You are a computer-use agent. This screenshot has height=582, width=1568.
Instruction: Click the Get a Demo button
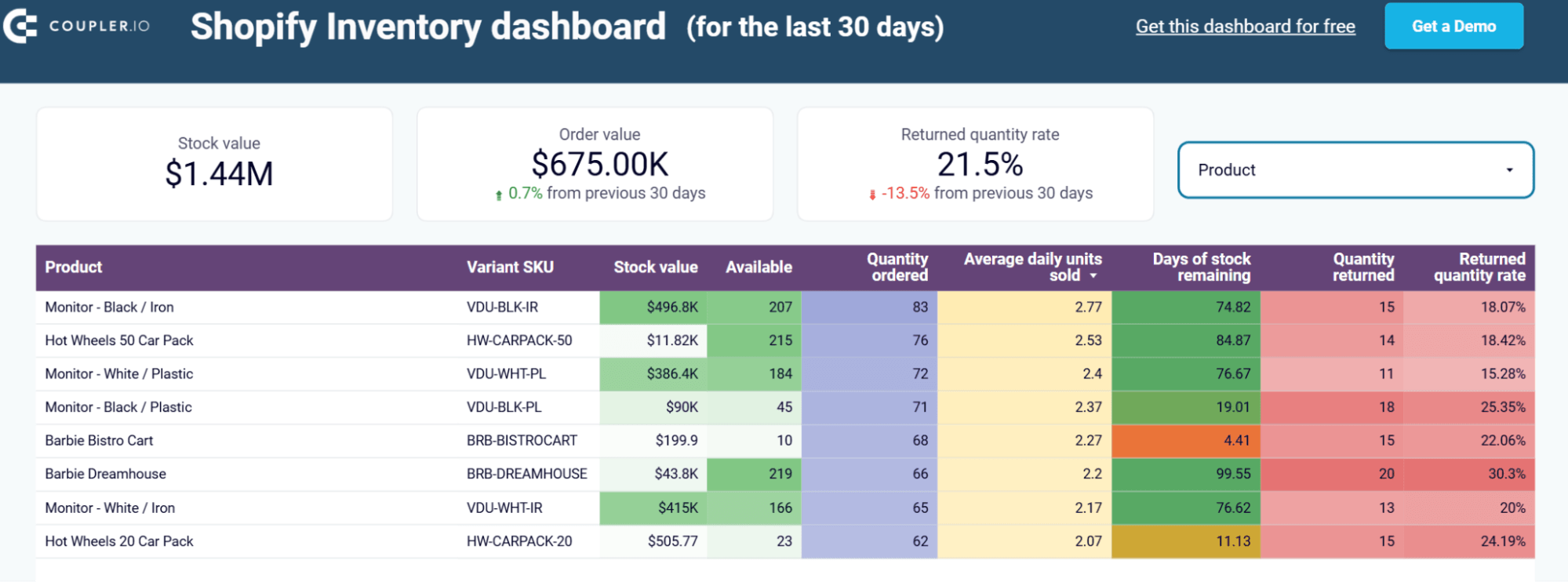(x=1453, y=26)
